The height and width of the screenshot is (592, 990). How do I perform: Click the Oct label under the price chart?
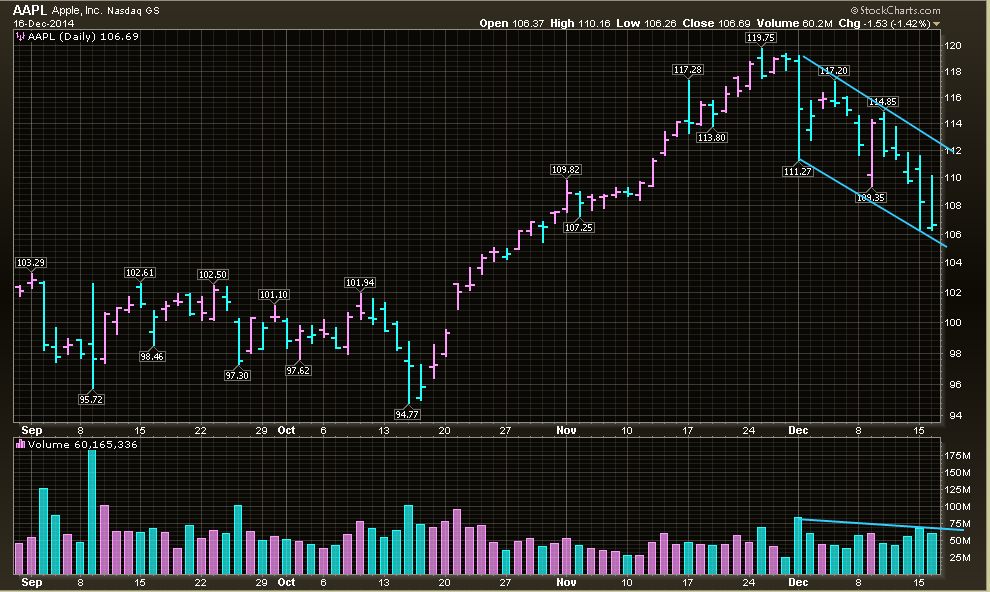[286, 430]
